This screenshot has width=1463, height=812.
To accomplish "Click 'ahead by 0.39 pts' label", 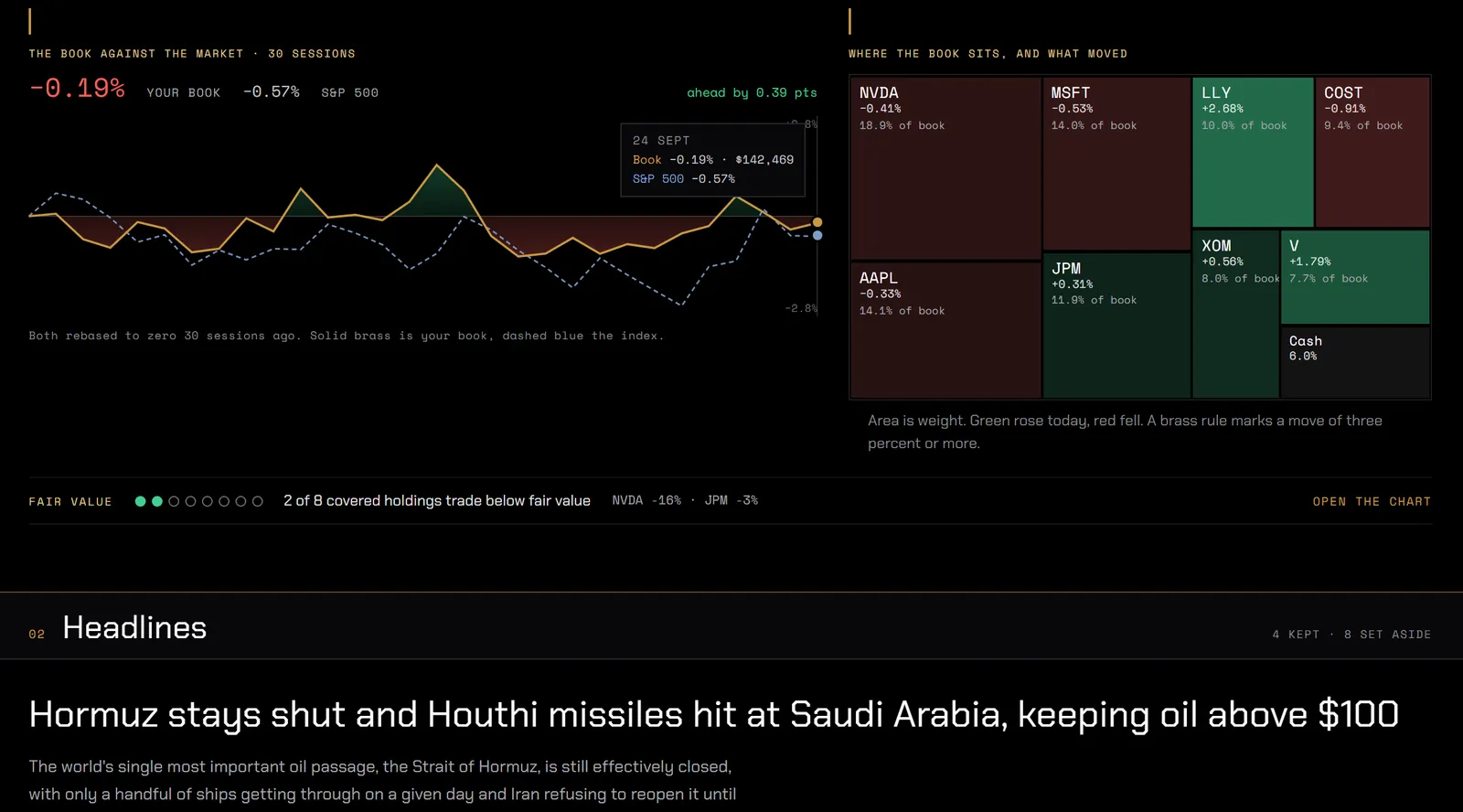I will click(x=752, y=92).
